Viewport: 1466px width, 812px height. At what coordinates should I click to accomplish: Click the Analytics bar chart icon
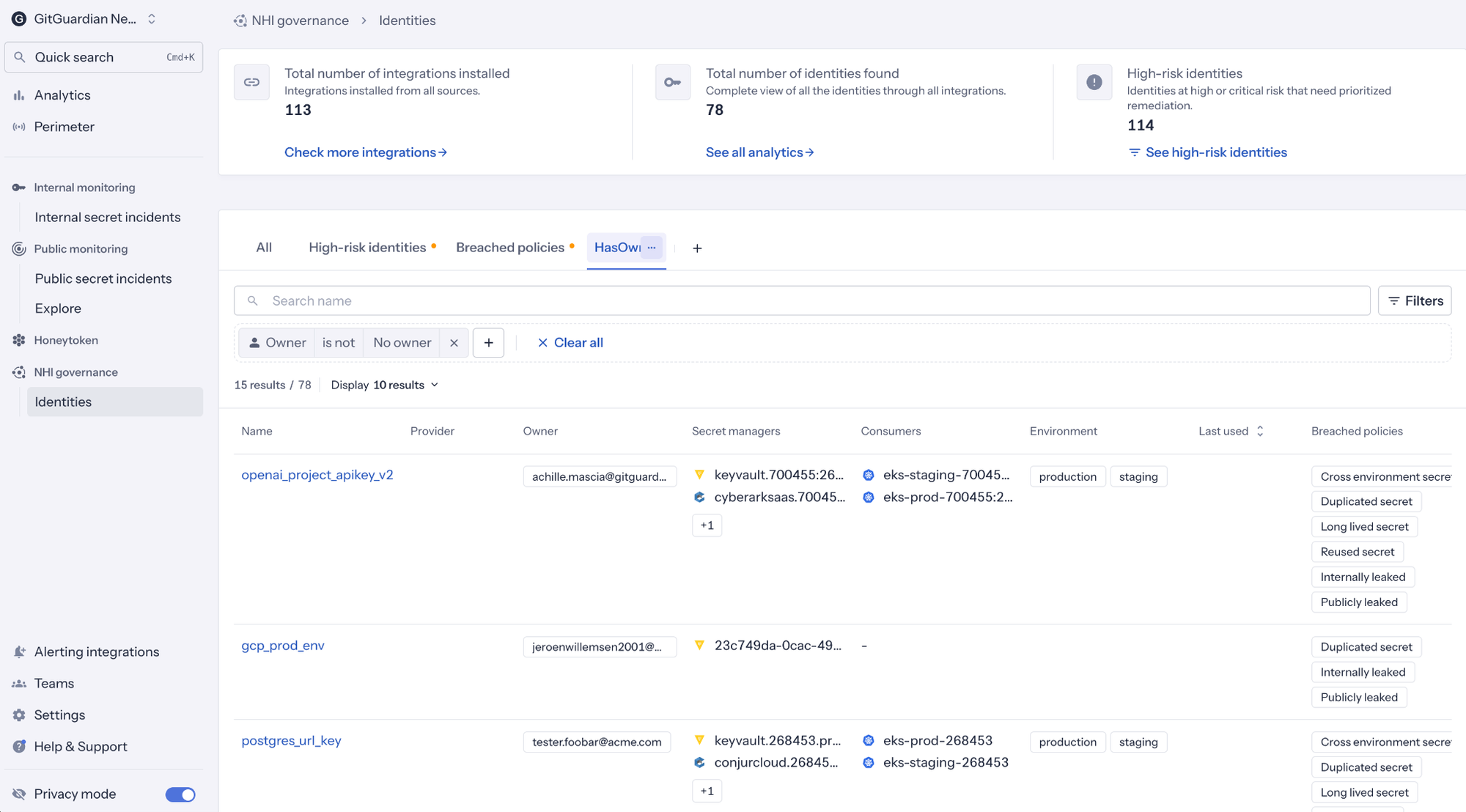click(19, 95)
